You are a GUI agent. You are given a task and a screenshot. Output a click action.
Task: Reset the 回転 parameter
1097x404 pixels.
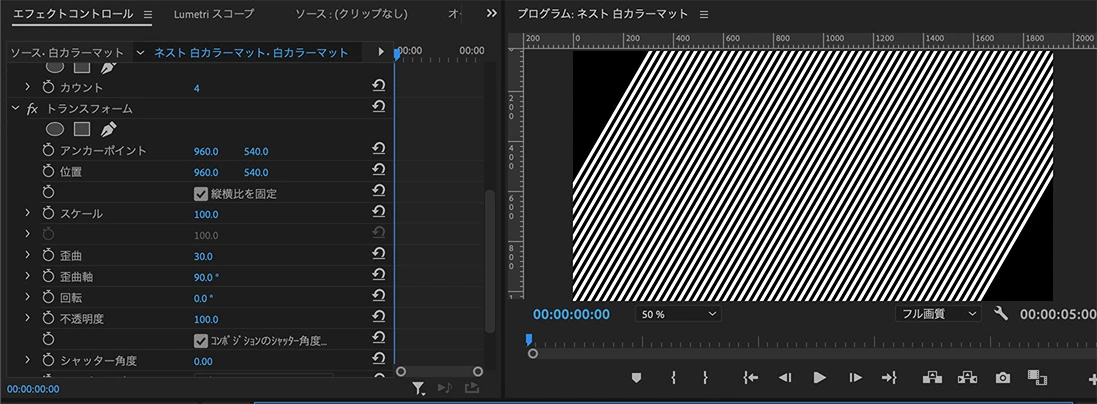(x=378, y=296)
